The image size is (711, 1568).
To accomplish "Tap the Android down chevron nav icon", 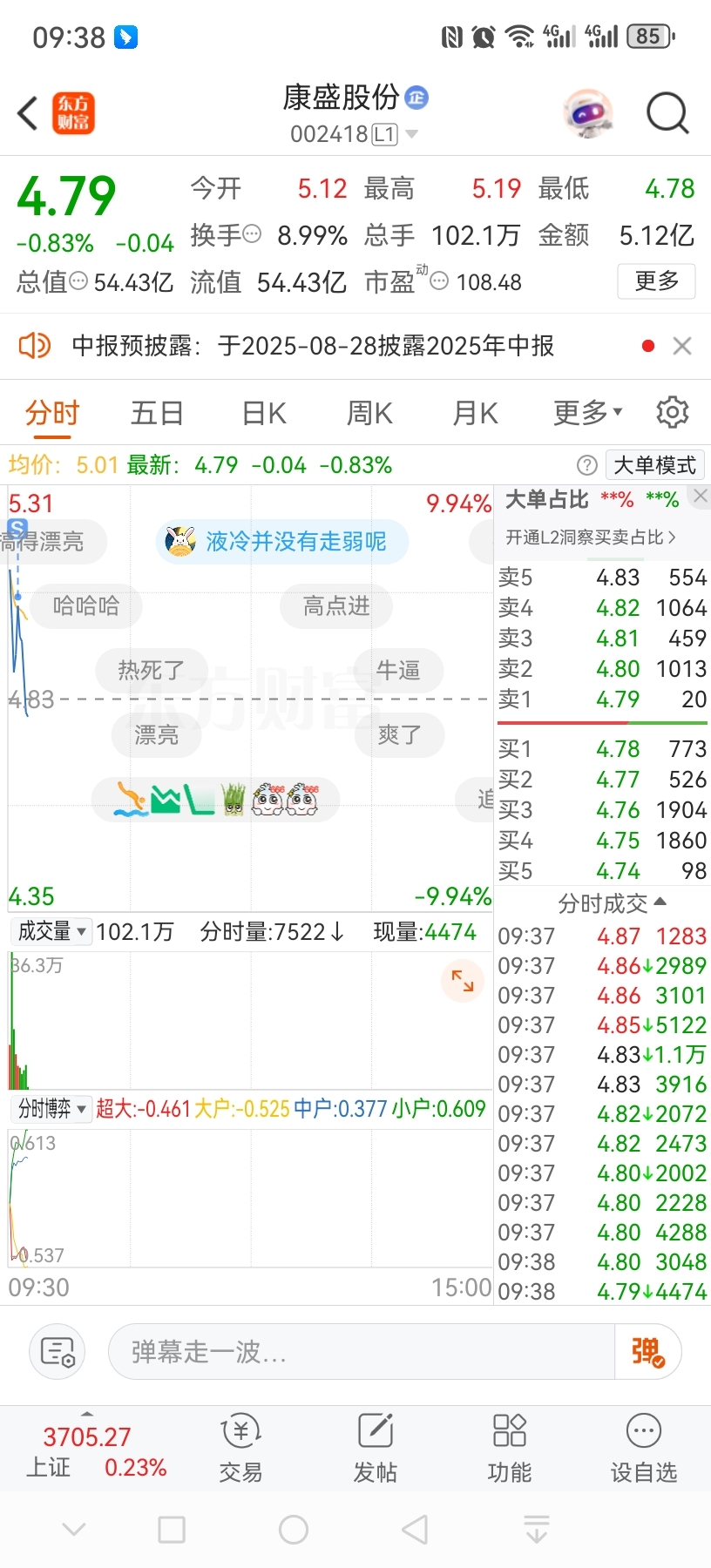I will point(74,1530).
